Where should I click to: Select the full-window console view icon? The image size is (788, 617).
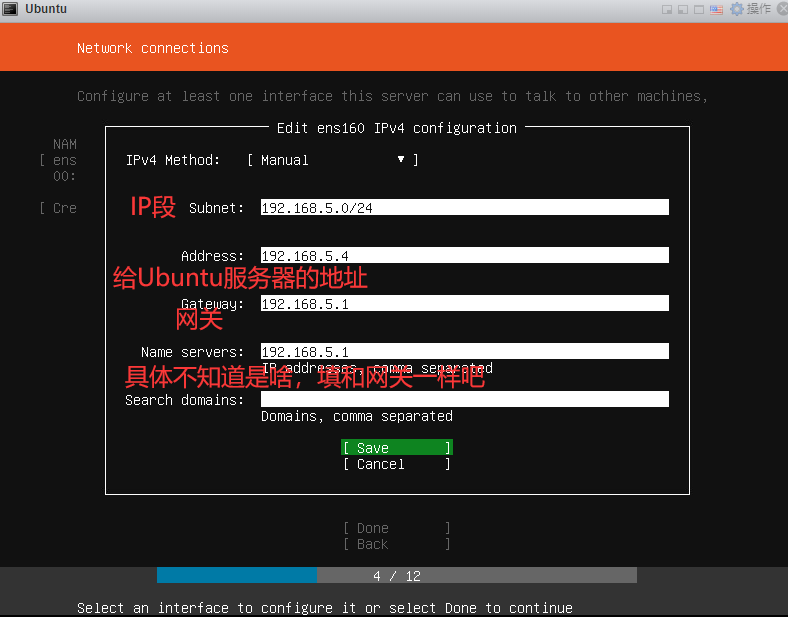[x=699, y=9]
